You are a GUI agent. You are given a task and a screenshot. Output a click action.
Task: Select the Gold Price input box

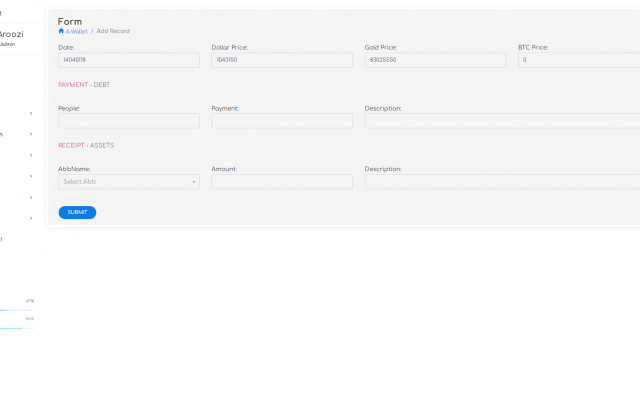tap(436, 60)
